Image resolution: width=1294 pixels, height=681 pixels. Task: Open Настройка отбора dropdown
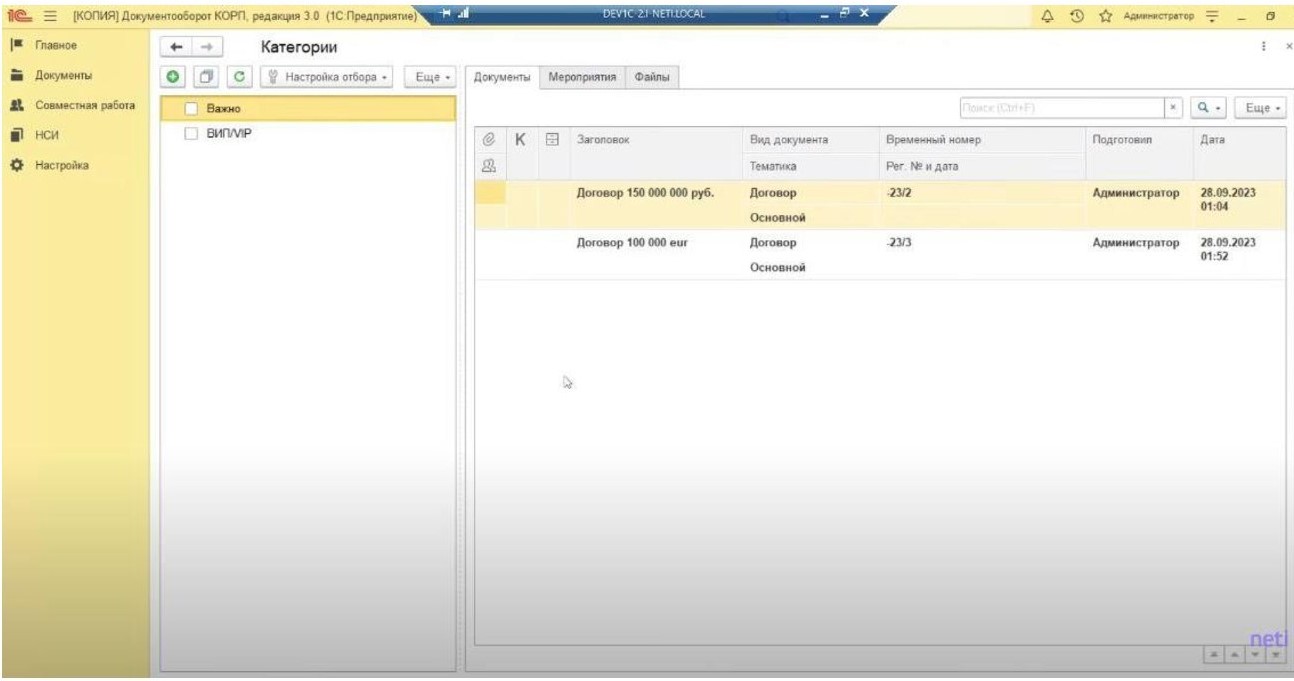(x=328, y=77)
